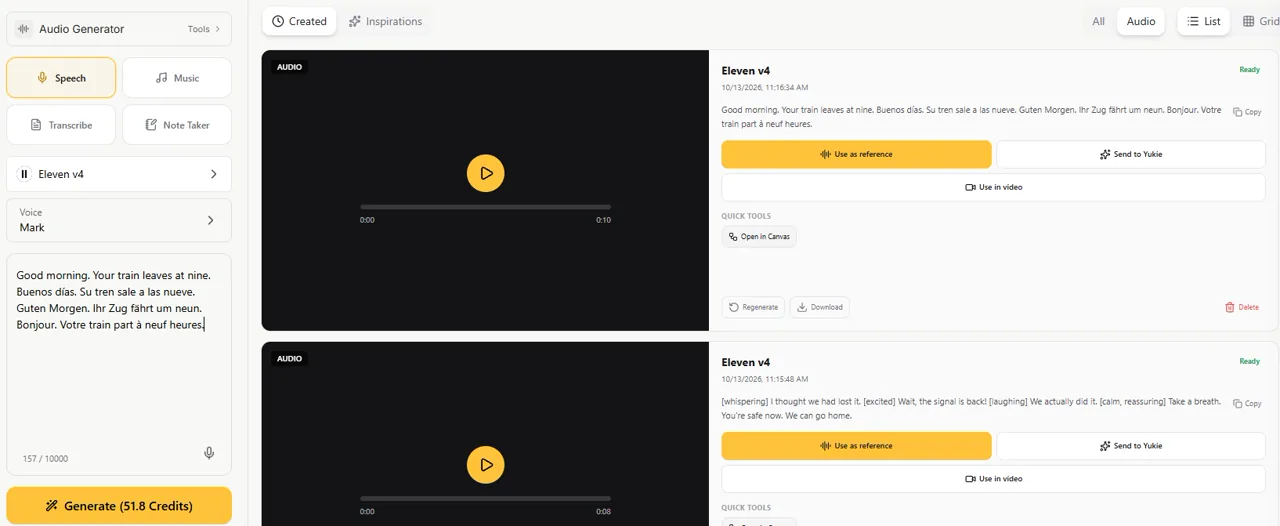
Task: Switch to Grid view
Action: (x=1260, y=21)
